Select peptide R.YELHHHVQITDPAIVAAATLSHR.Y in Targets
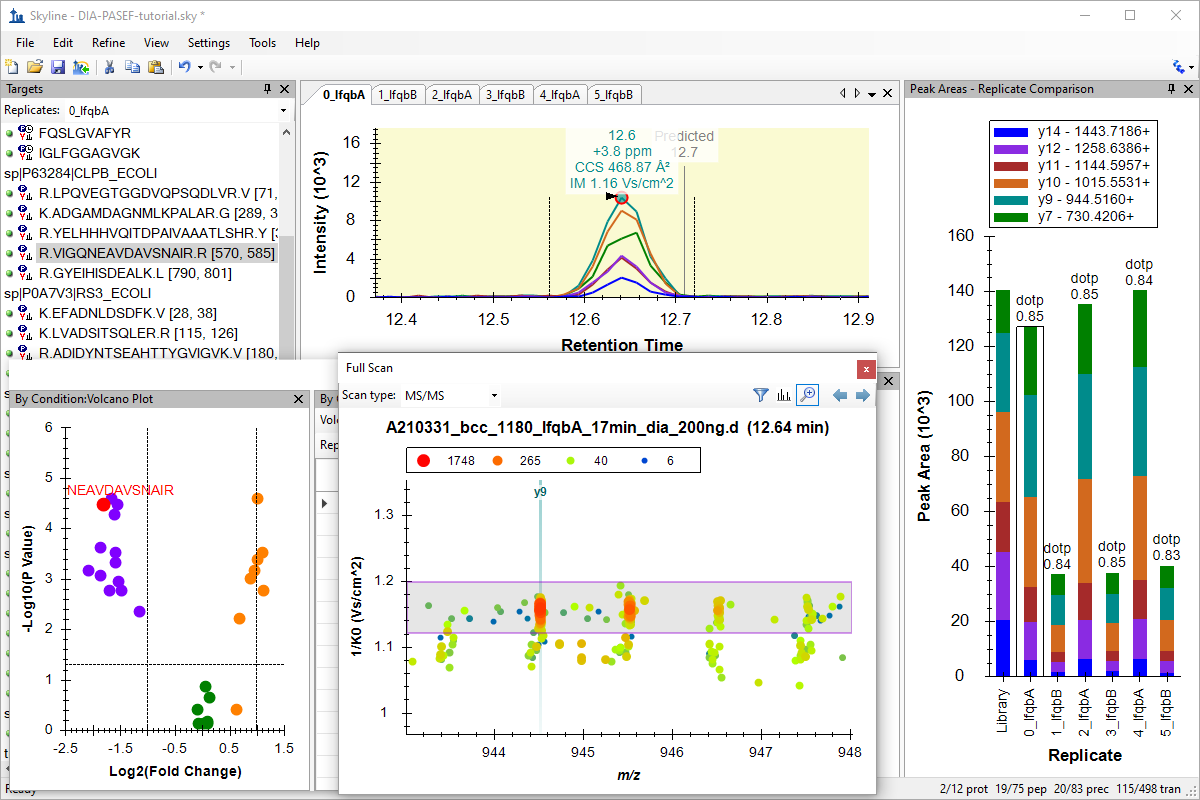Image resolution: width=1200 pixels, height=800 pixels. click(157, 233)
